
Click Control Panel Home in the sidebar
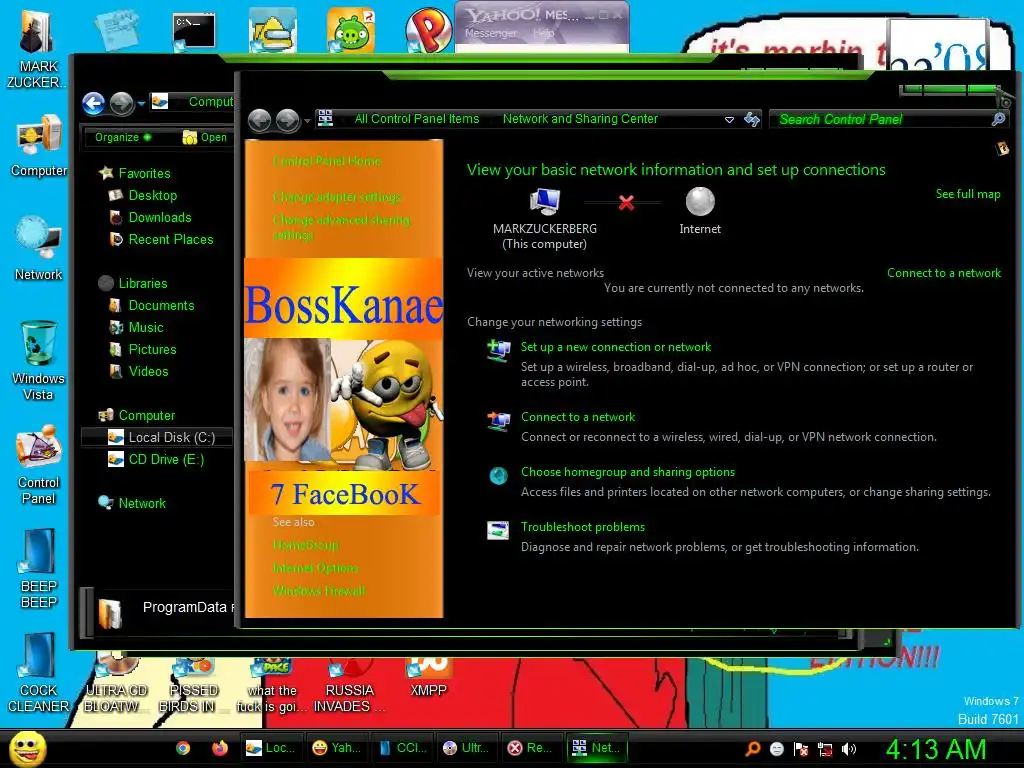click(x=327, y=161)
